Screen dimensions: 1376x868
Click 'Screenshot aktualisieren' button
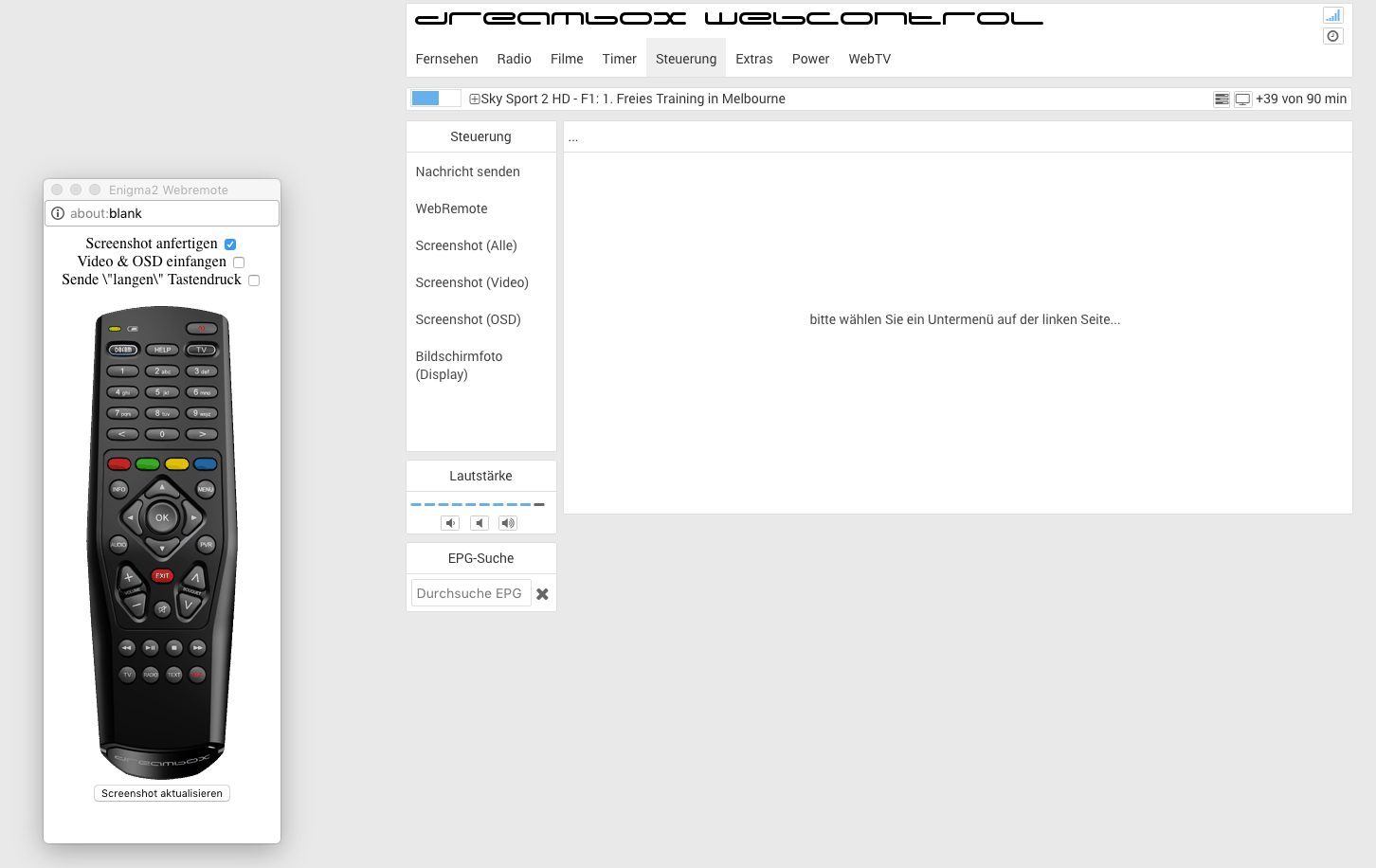(162, 793)
